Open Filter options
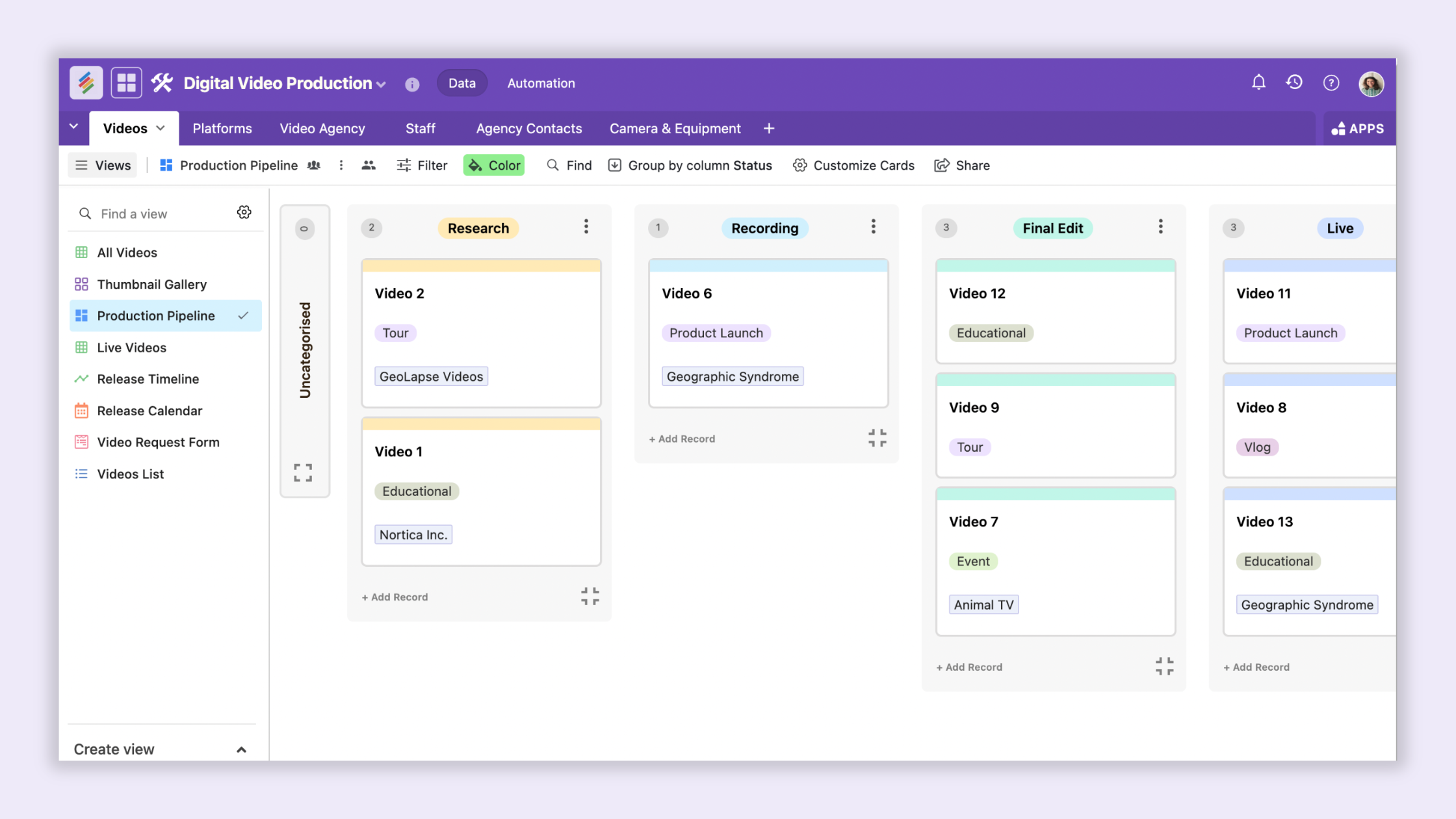Viewport: 1456px width, 819px height. pos(422,166)
